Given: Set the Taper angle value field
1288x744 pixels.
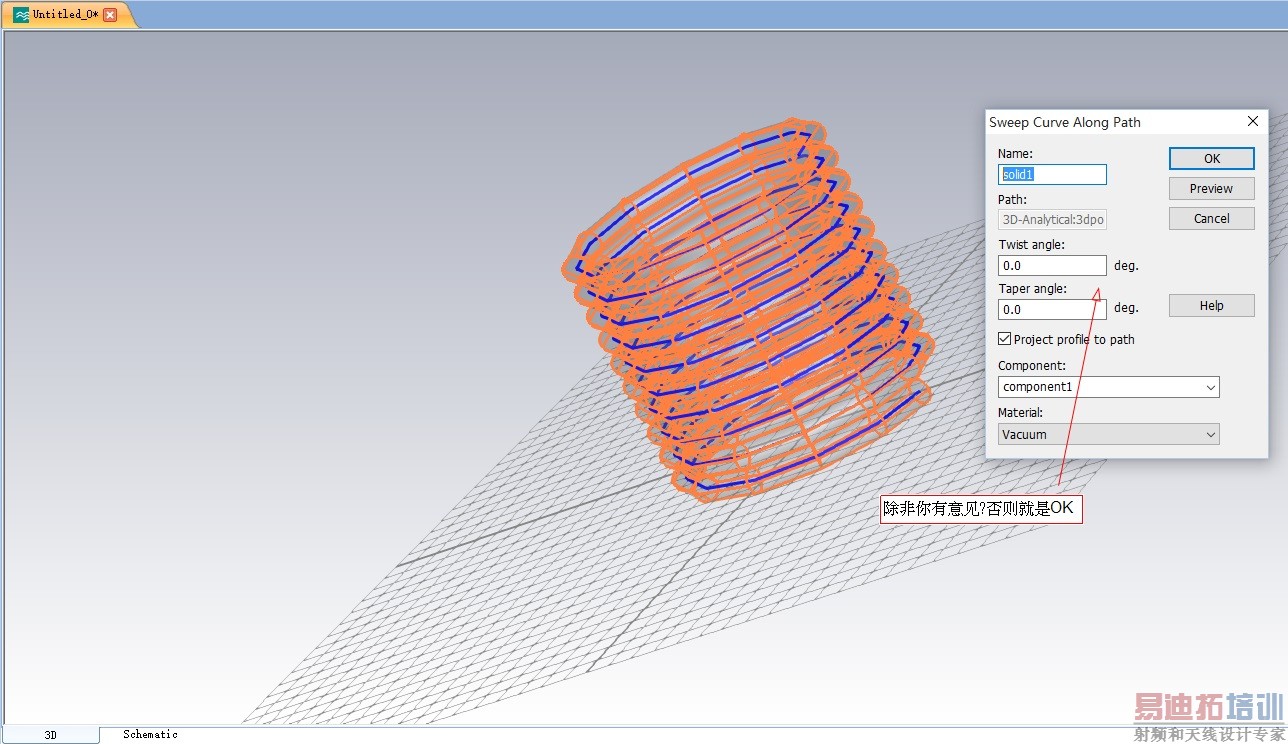Looking at the screenshot, I should tap(1052, 310).
